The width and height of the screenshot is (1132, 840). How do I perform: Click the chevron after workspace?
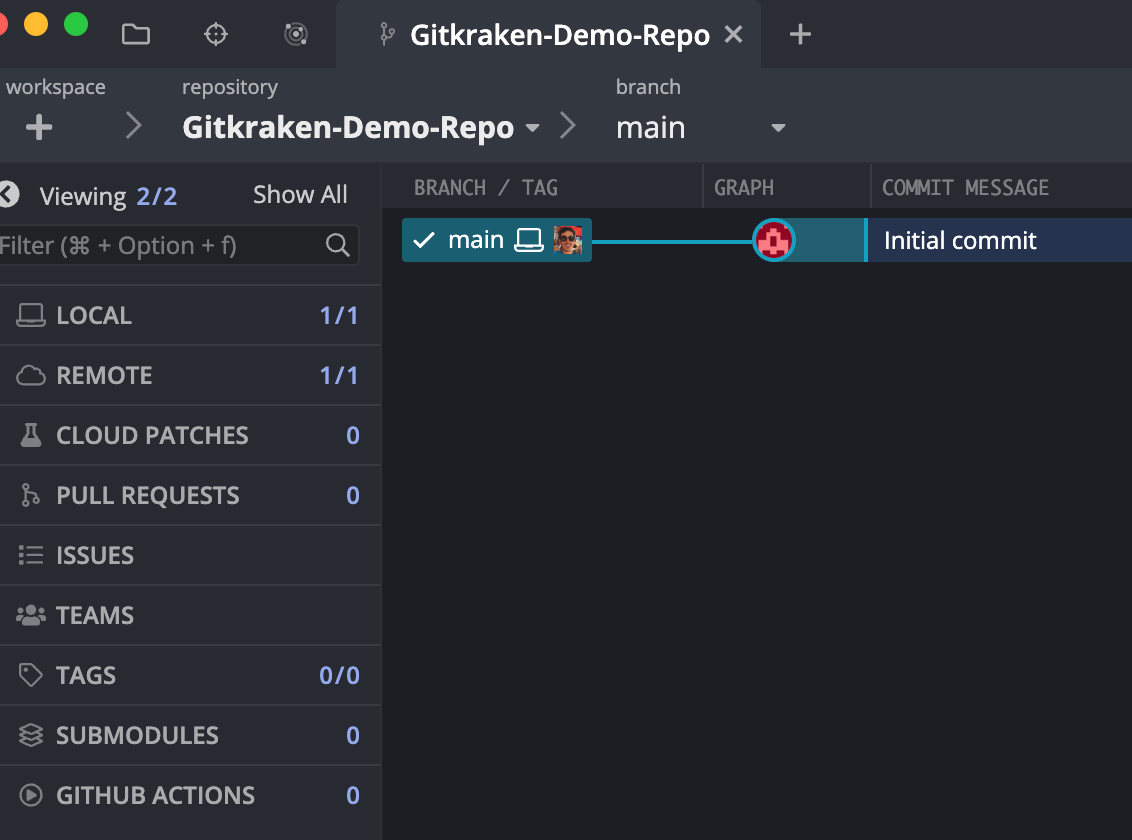tap(134, 126)
